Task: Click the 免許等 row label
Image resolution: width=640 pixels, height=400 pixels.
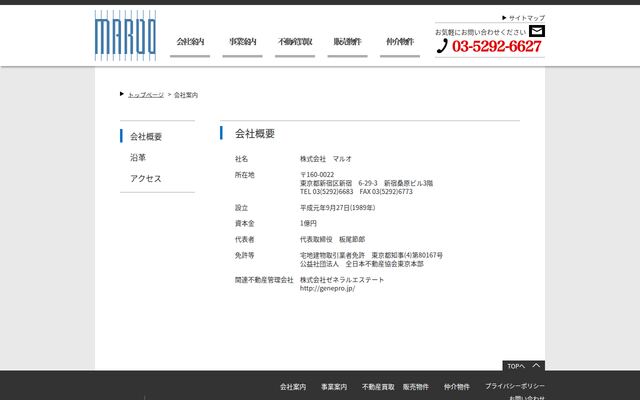Action: (244, 255)
